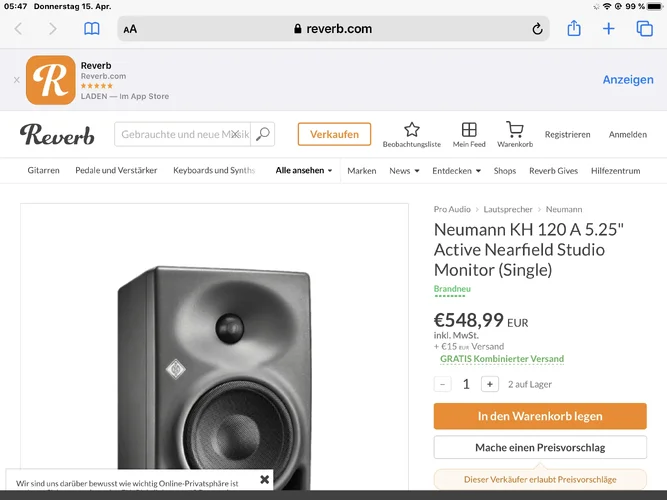Expand the Entdecken menu

tap(456, 171)
